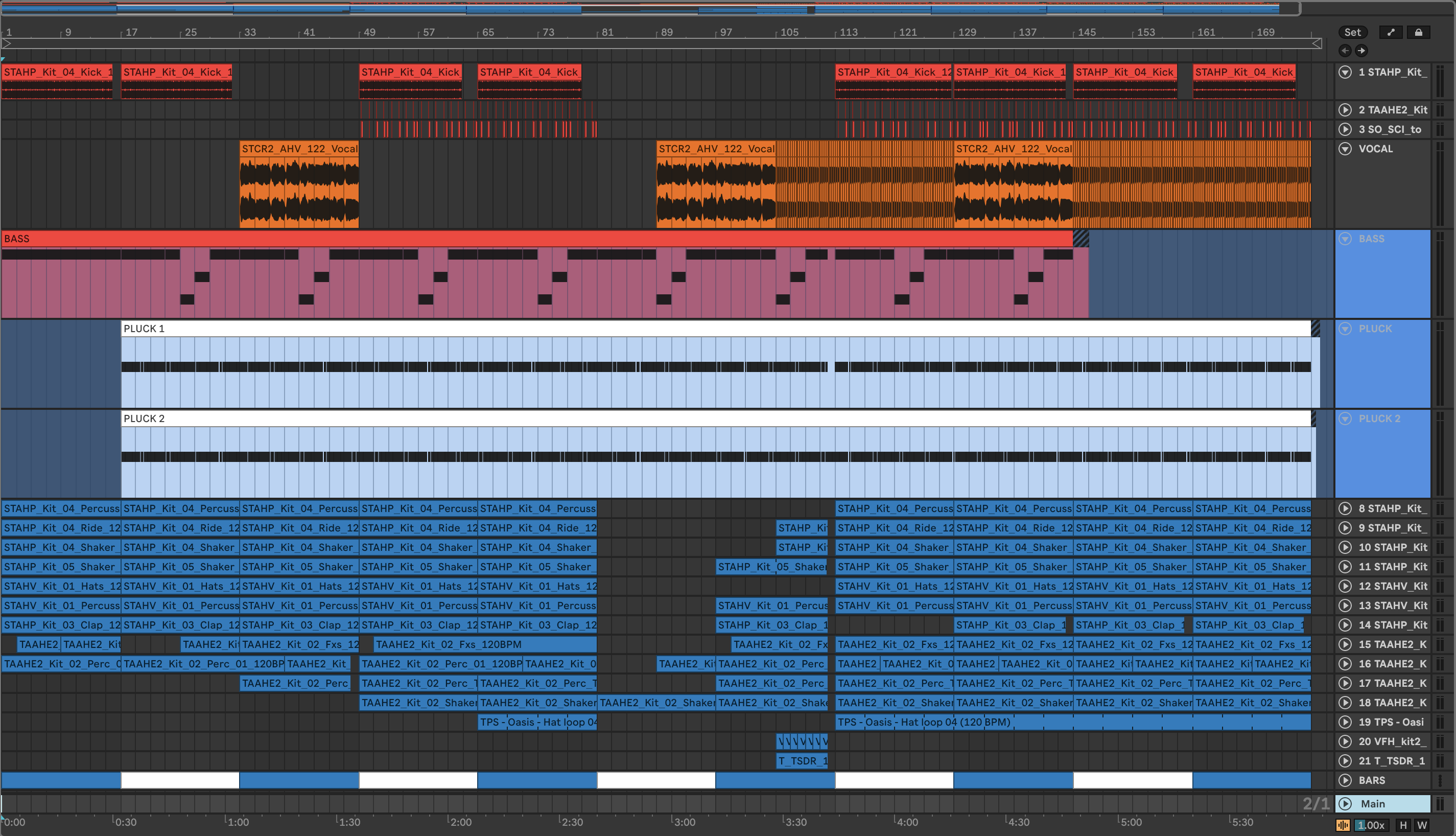Click the loop end marker triangle in ruler
The height and width of the screenshot is (836, 1456).
click(1317, 43)
